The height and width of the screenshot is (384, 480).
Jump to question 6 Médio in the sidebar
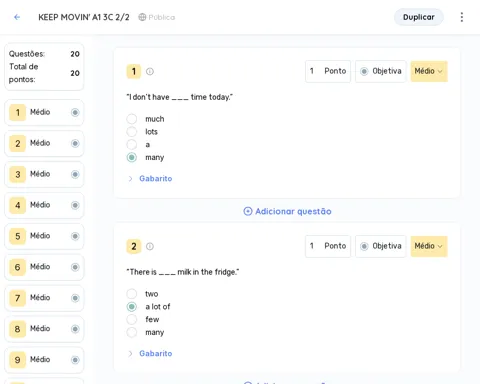click(44, 267)
